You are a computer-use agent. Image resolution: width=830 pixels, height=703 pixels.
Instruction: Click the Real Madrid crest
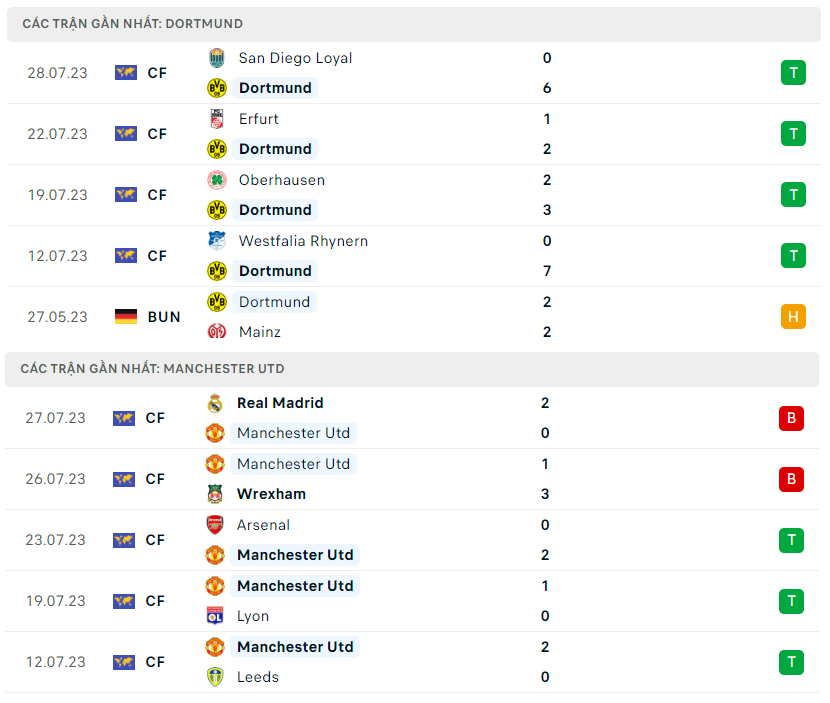[215, 403]
